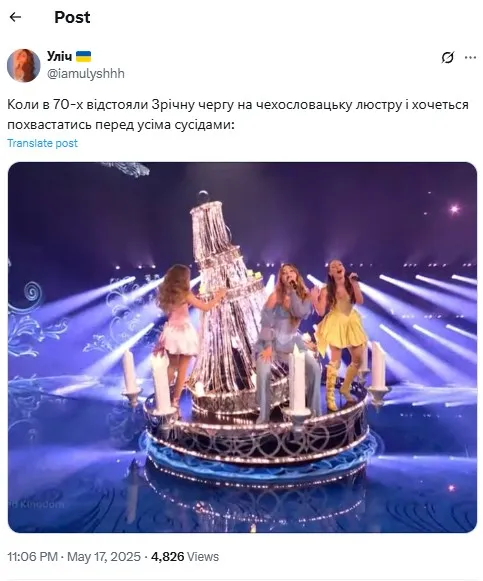The image size is (483, 581).
Task: Click the 'Post' header title
Action: pos(72,17)
